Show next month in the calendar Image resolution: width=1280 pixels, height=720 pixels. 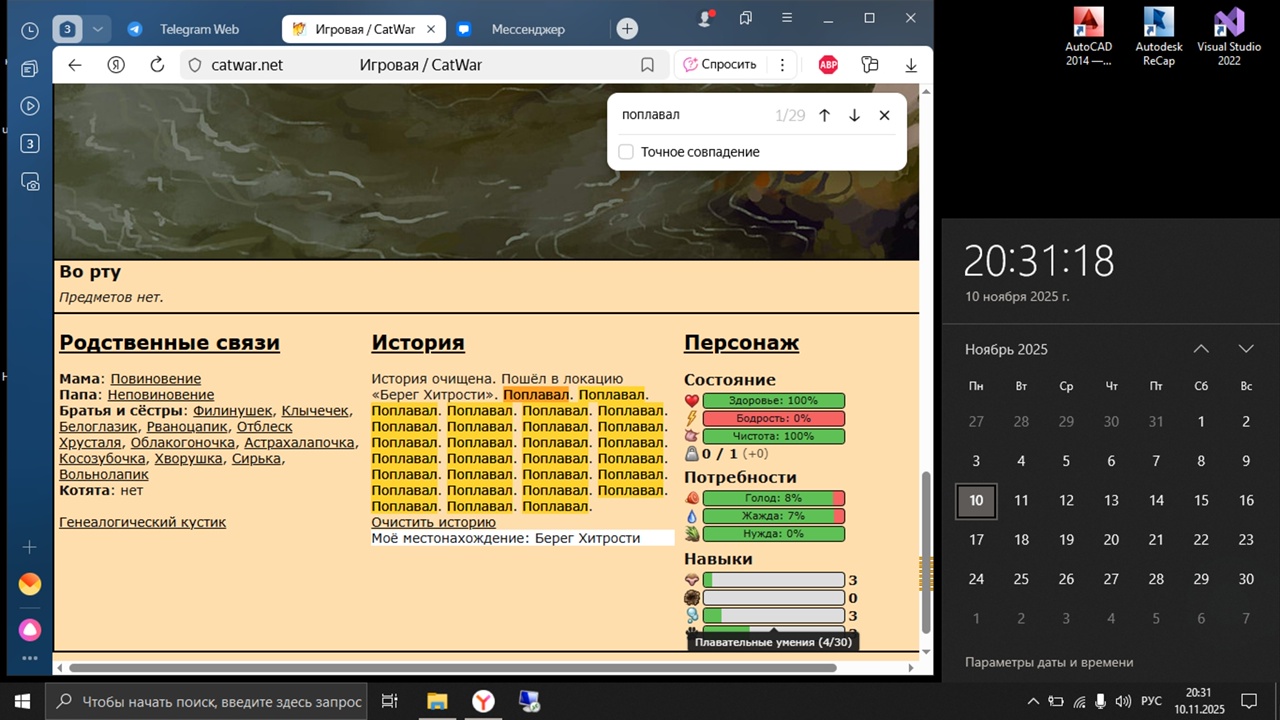coord(1245,349)
